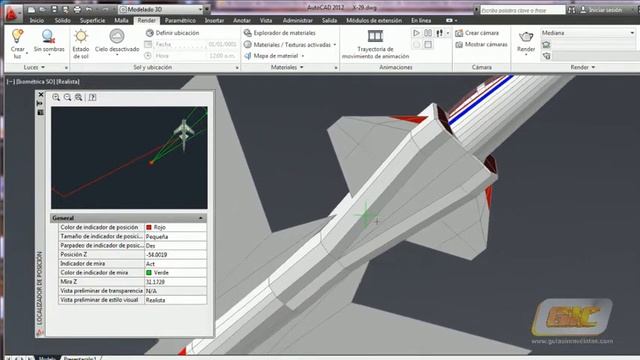The width and height of the screenshot is (640, 360).
Task: Click Mostrar cámaras
Action: pyautogui.click(x=481, y=44)
